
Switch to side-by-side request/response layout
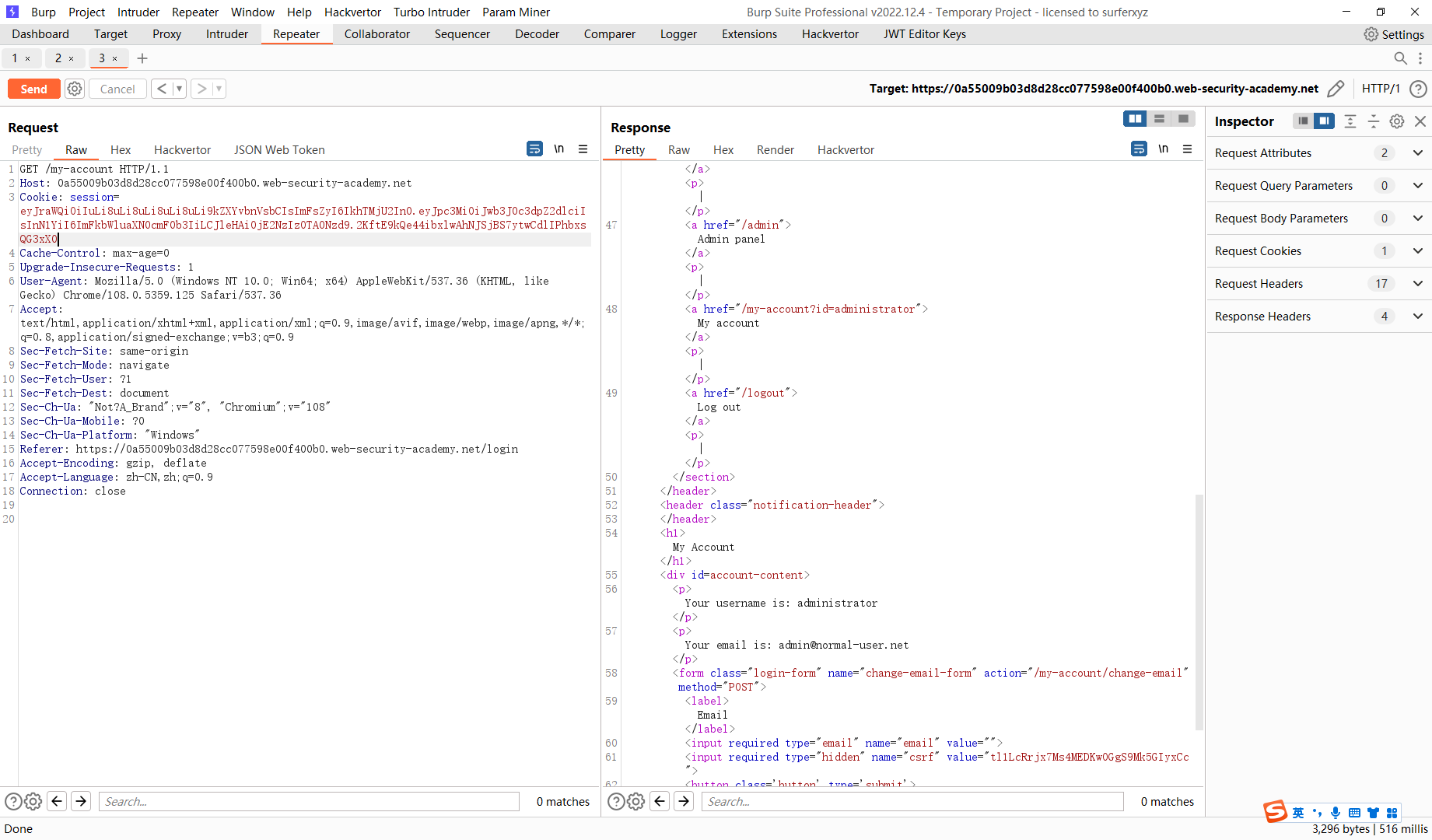[1136, 118]
